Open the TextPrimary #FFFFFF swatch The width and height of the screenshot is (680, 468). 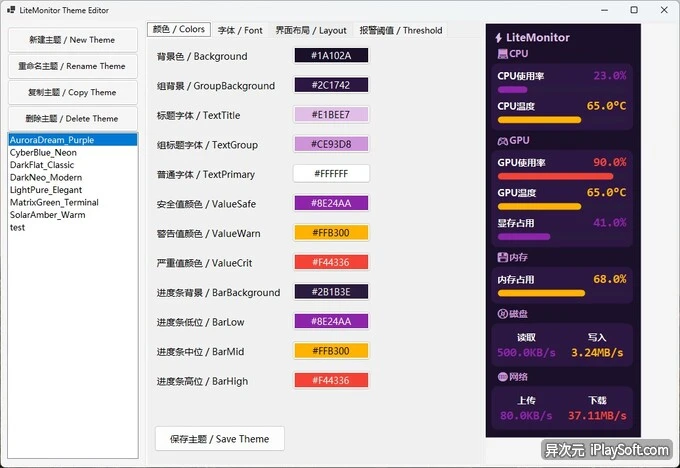pos(331,173)
